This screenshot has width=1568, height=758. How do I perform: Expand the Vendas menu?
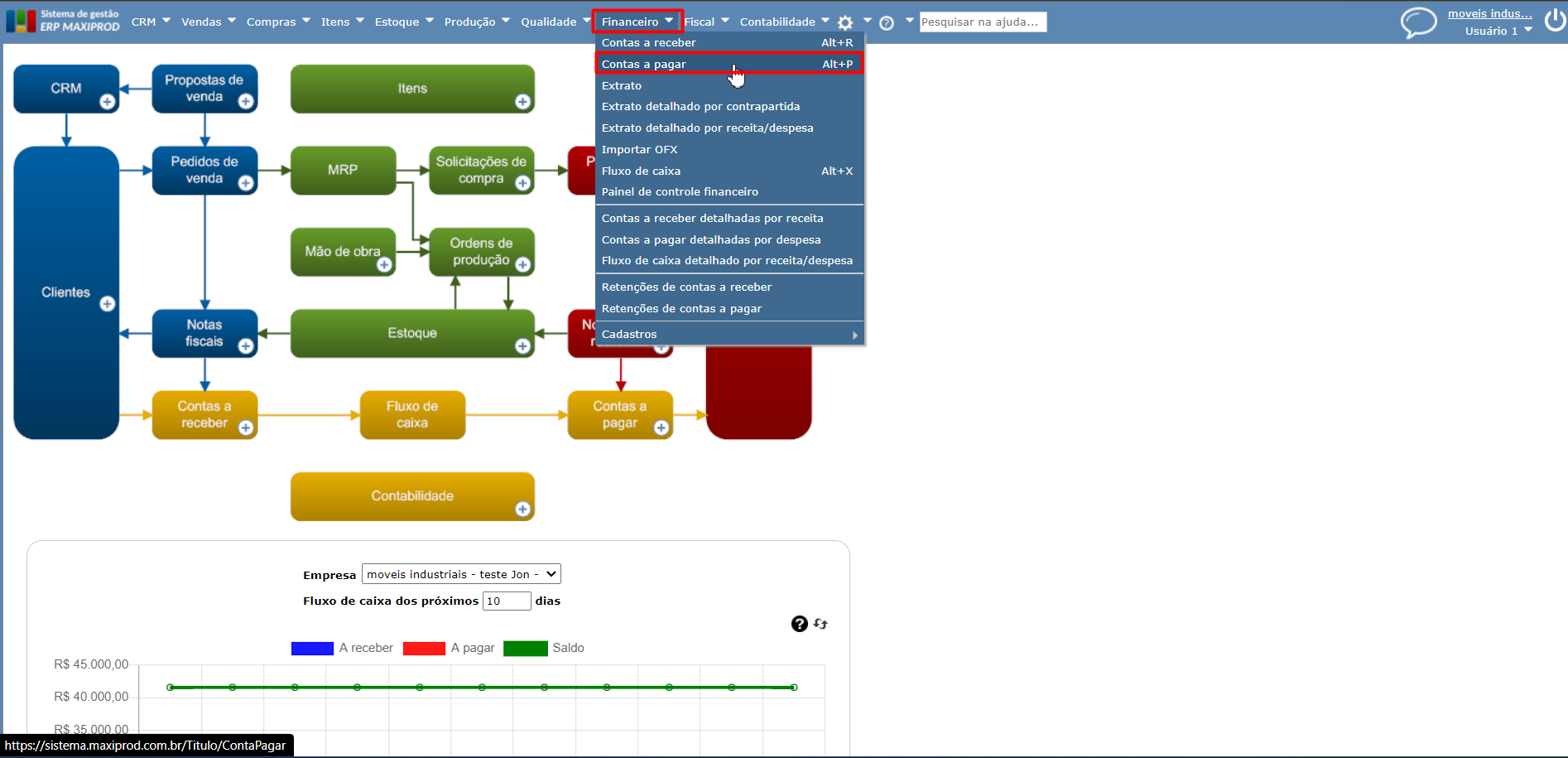[209, 22]
